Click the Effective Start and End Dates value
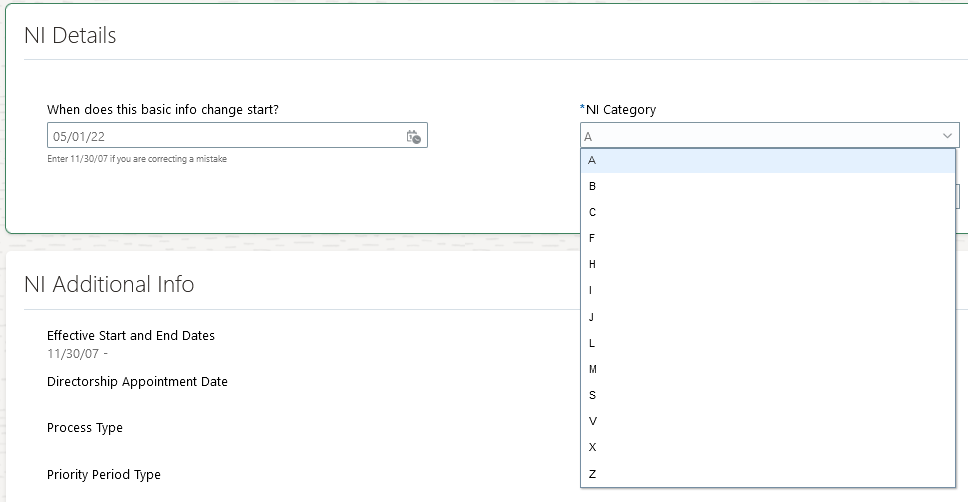The width and height of the screenshot is (968, 502). (77, 353)
